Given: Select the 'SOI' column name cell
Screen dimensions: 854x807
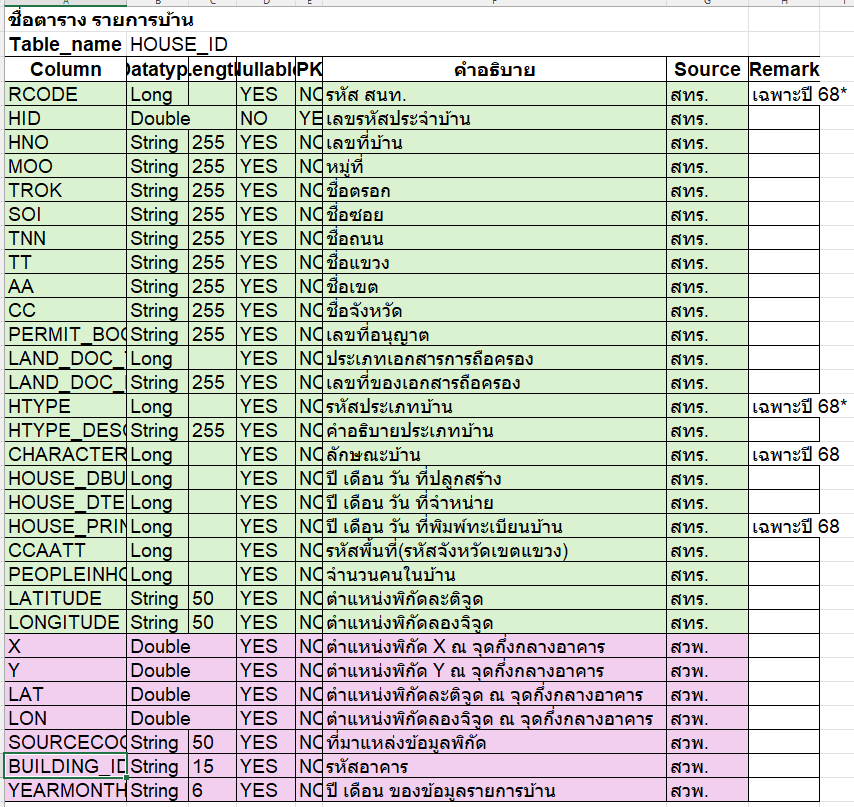Looking at the screenshot, I should (65, 214).
